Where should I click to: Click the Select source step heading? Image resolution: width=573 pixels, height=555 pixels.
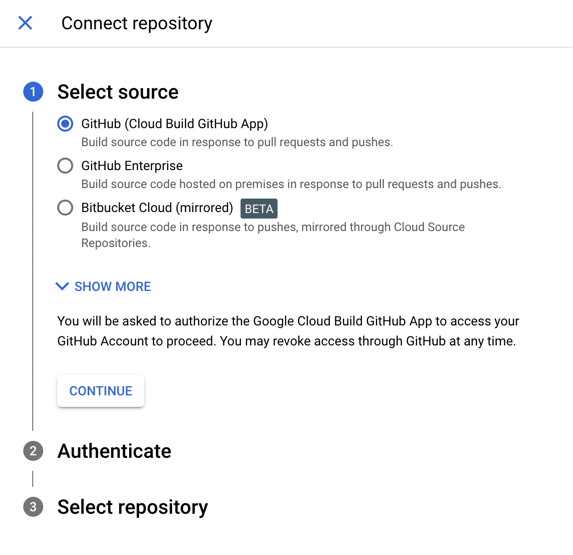pyautogui.click(x=118, y=92)
